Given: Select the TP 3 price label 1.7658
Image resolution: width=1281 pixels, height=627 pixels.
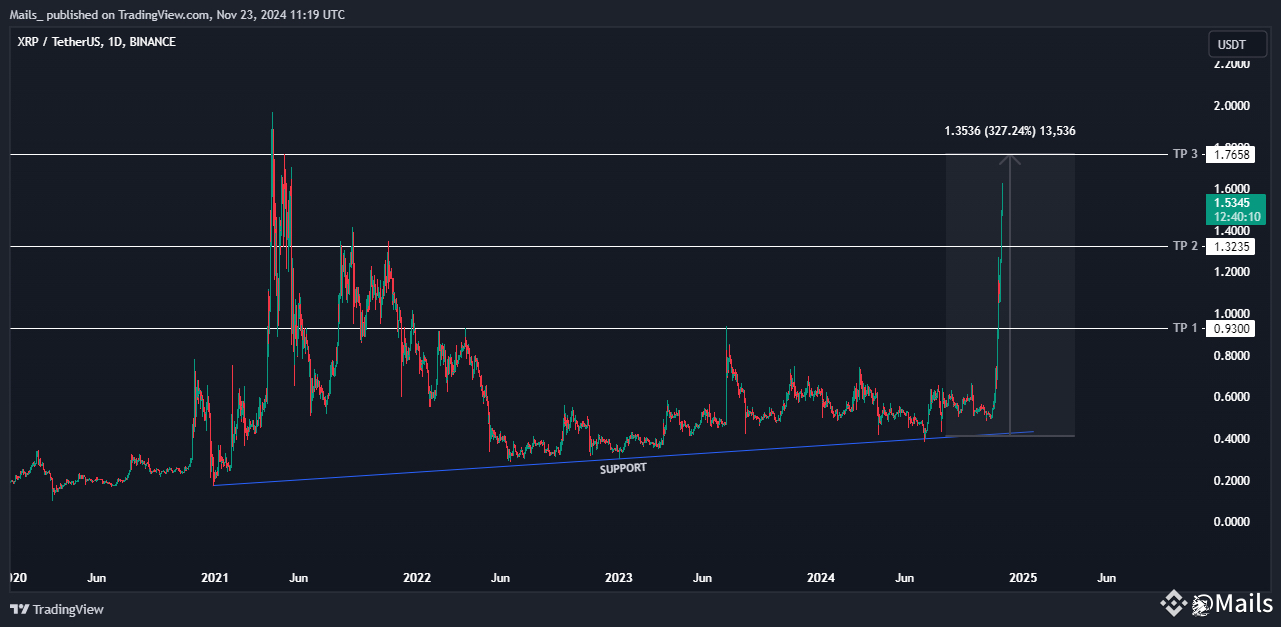Looking at the screenshot, I should pos(1231,154).
